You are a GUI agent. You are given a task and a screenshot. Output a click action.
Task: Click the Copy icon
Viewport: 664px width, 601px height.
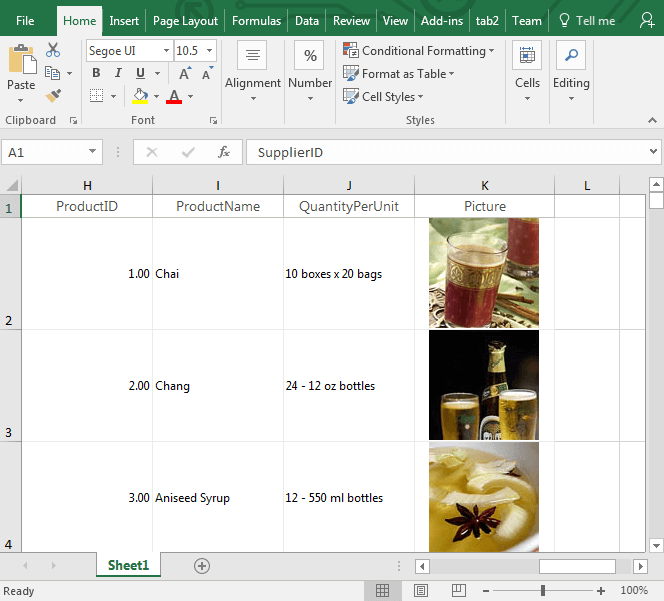point(53,73)
